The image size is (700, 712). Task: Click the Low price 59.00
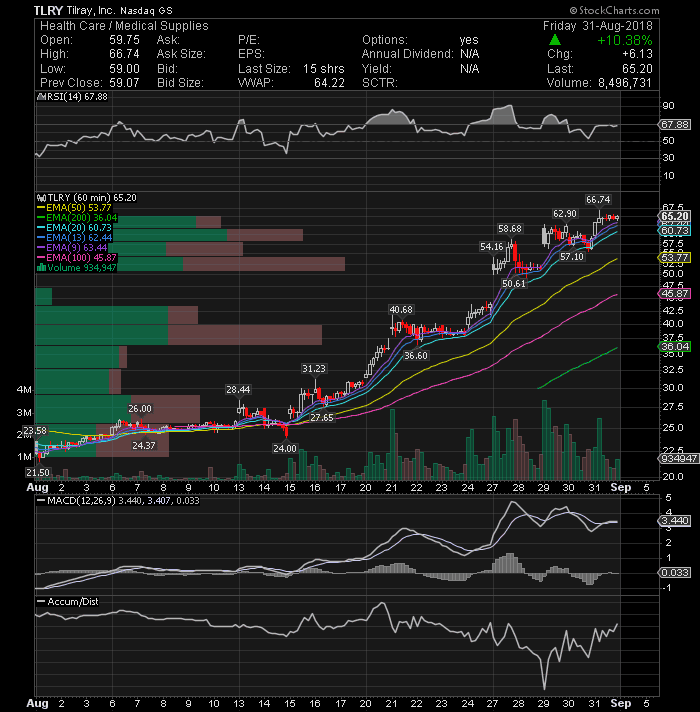tap(124, 69)
